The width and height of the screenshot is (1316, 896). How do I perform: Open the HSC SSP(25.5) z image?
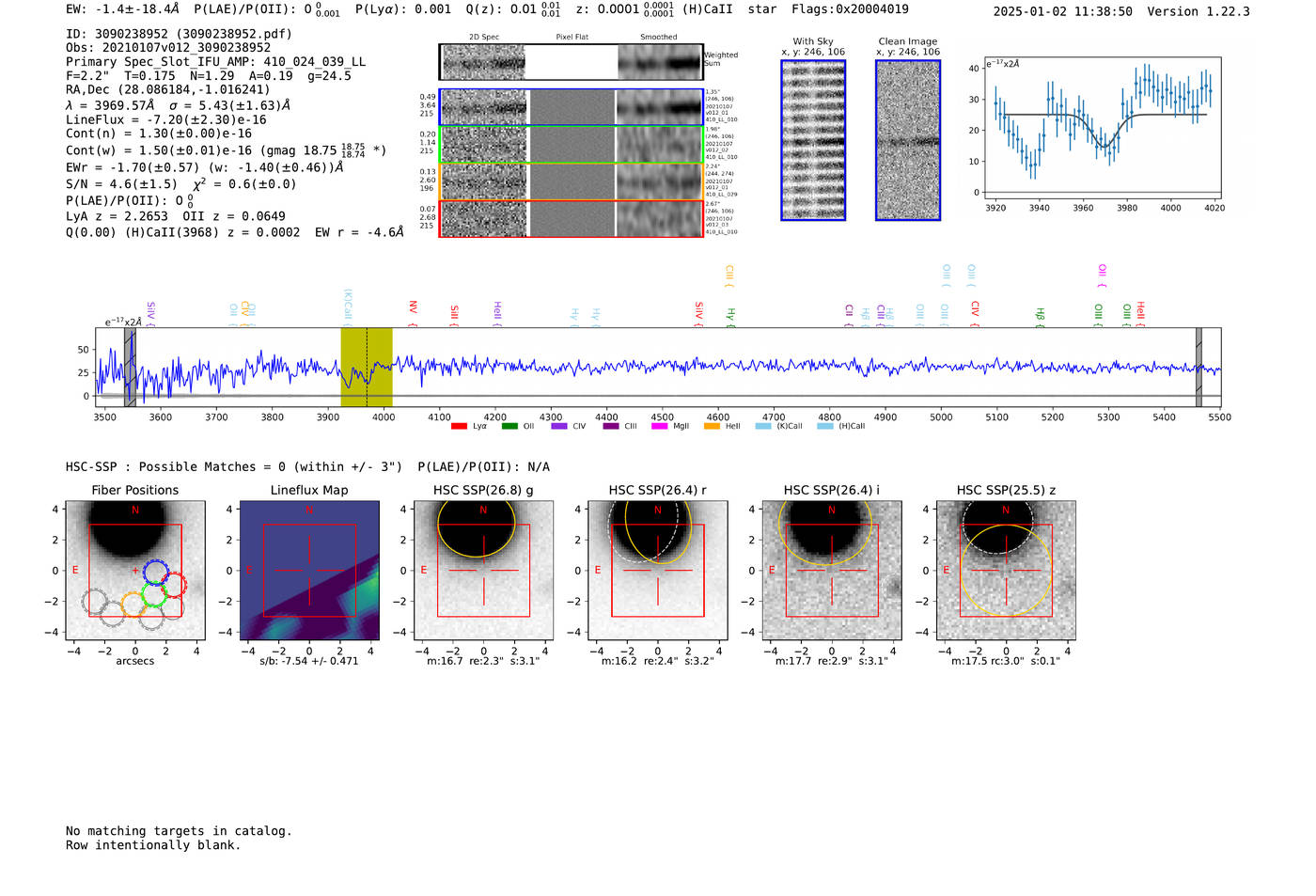[1006, 571]
